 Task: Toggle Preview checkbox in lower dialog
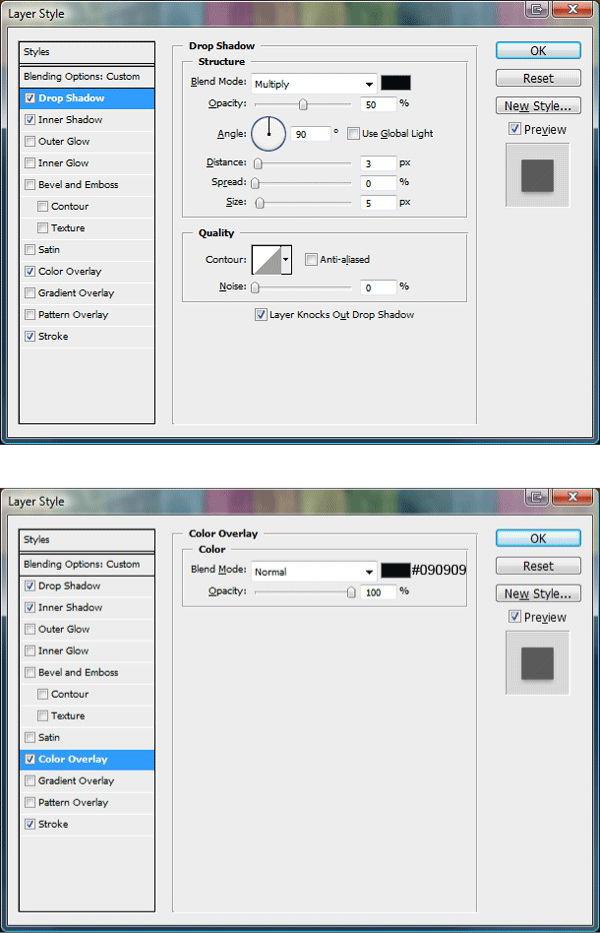(x=515, y=617)
